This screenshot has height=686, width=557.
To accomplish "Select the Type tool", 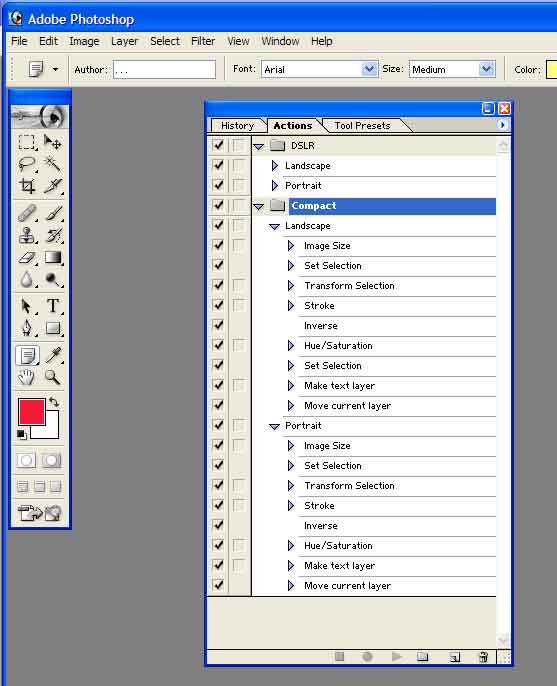I will tap(53, 306).
